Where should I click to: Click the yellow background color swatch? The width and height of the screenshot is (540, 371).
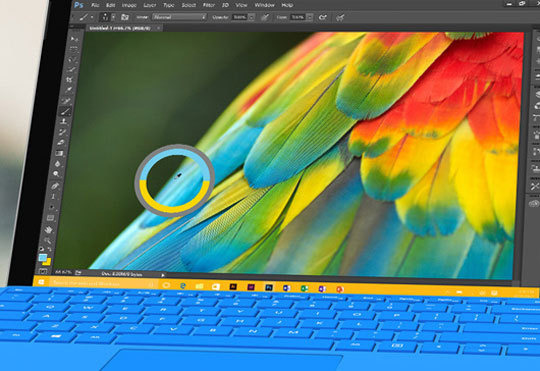[48, 262]
